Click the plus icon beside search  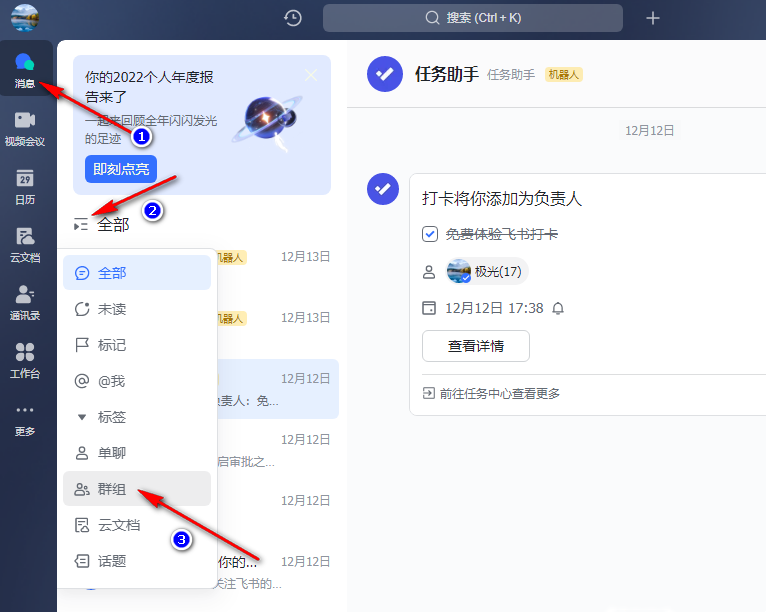(x=653, y=18)
